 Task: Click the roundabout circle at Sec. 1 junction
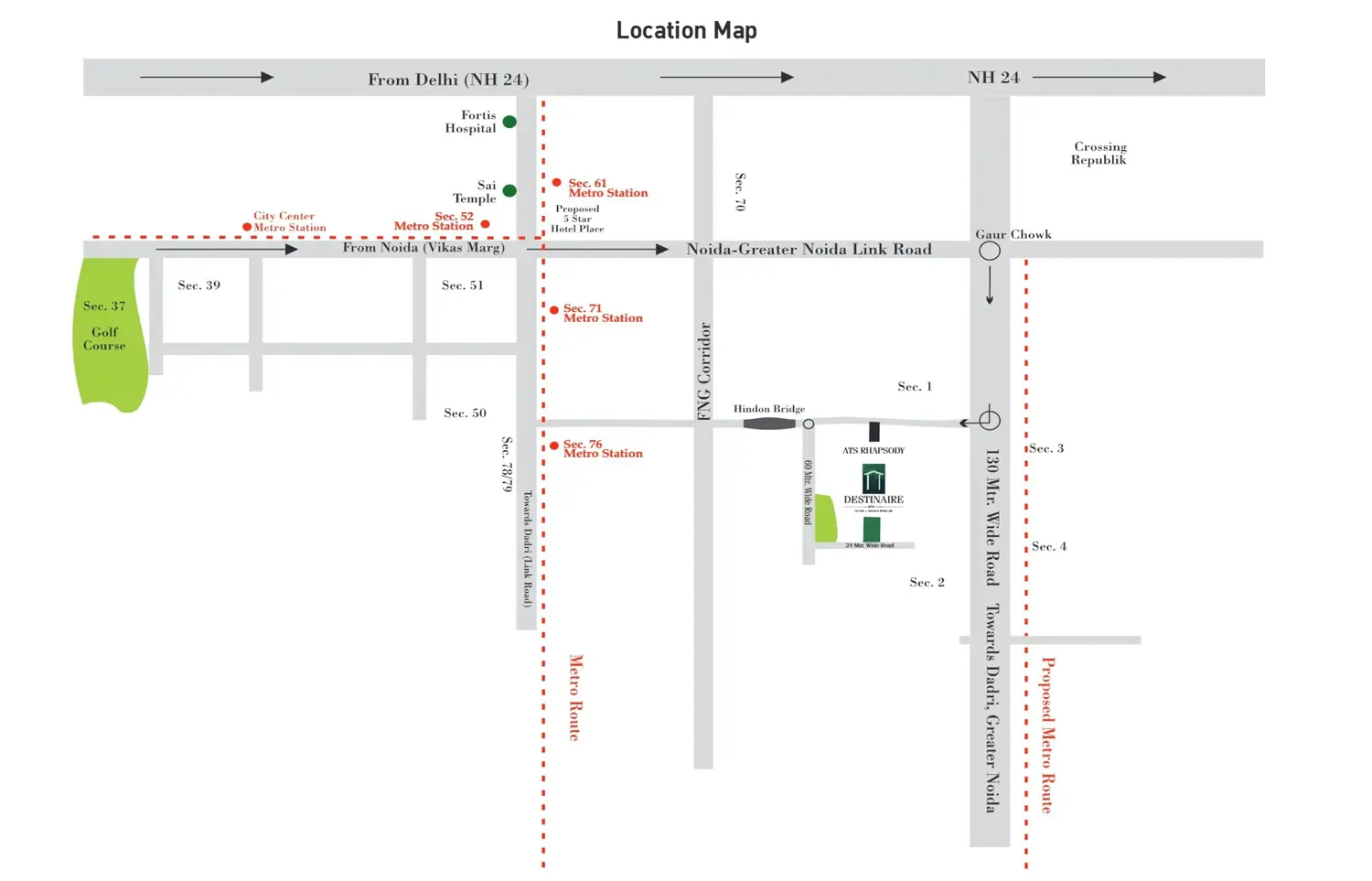pyautogui.click(x=990, y=420)
